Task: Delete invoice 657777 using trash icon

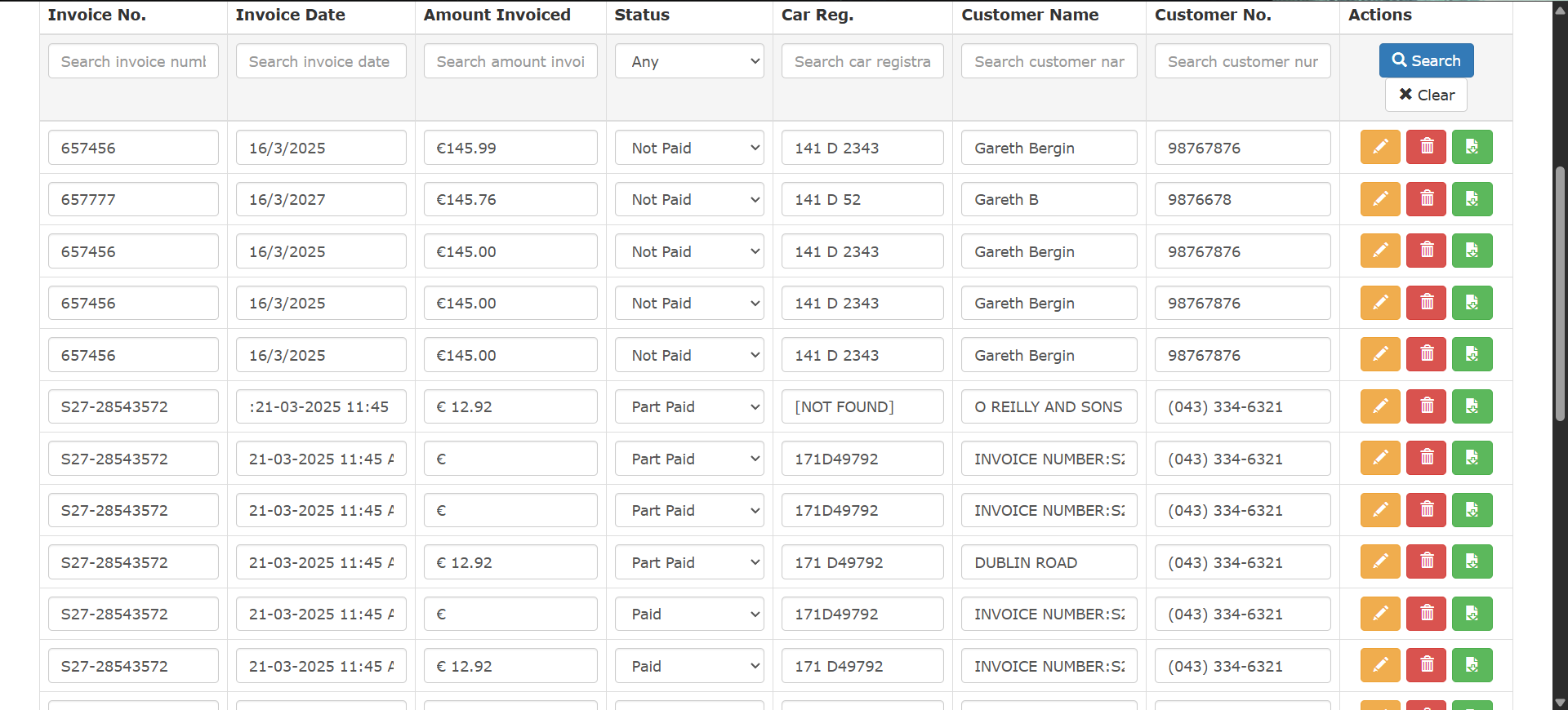Action: 1426,199
